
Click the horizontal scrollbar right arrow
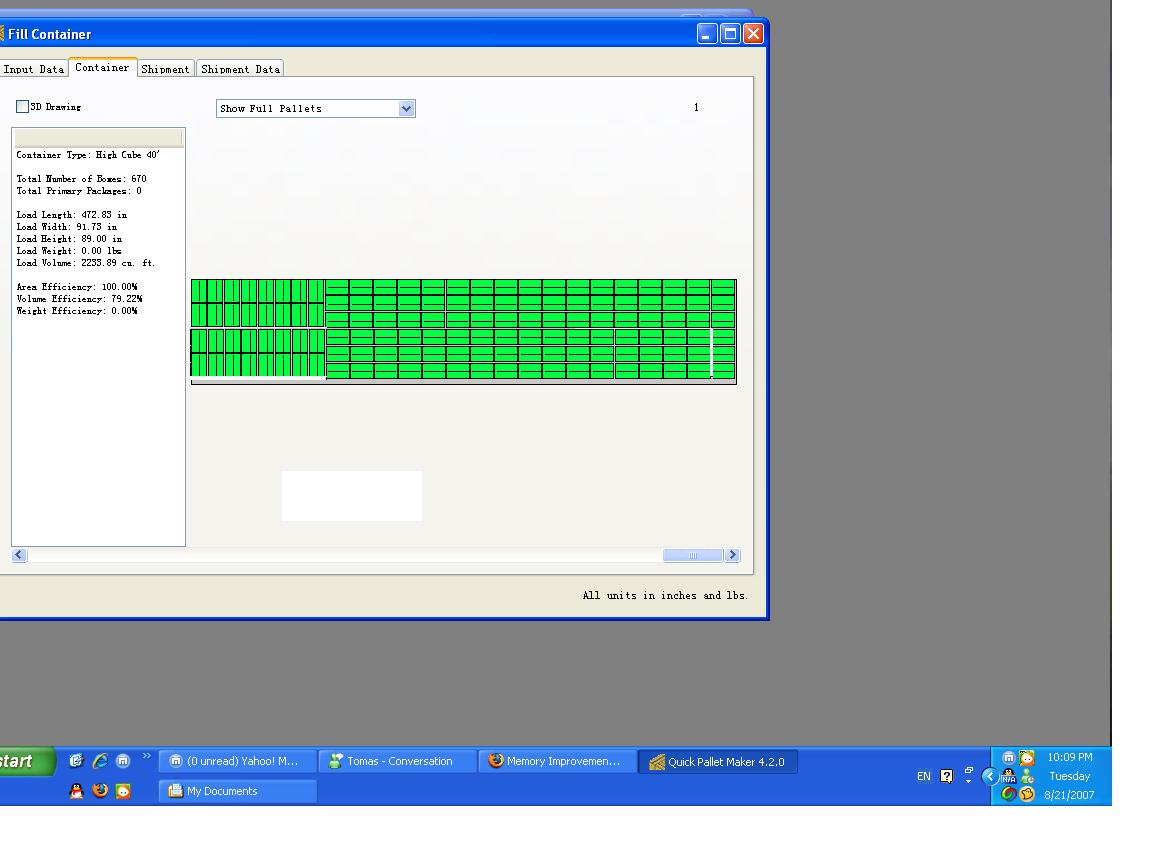[732, 555]
